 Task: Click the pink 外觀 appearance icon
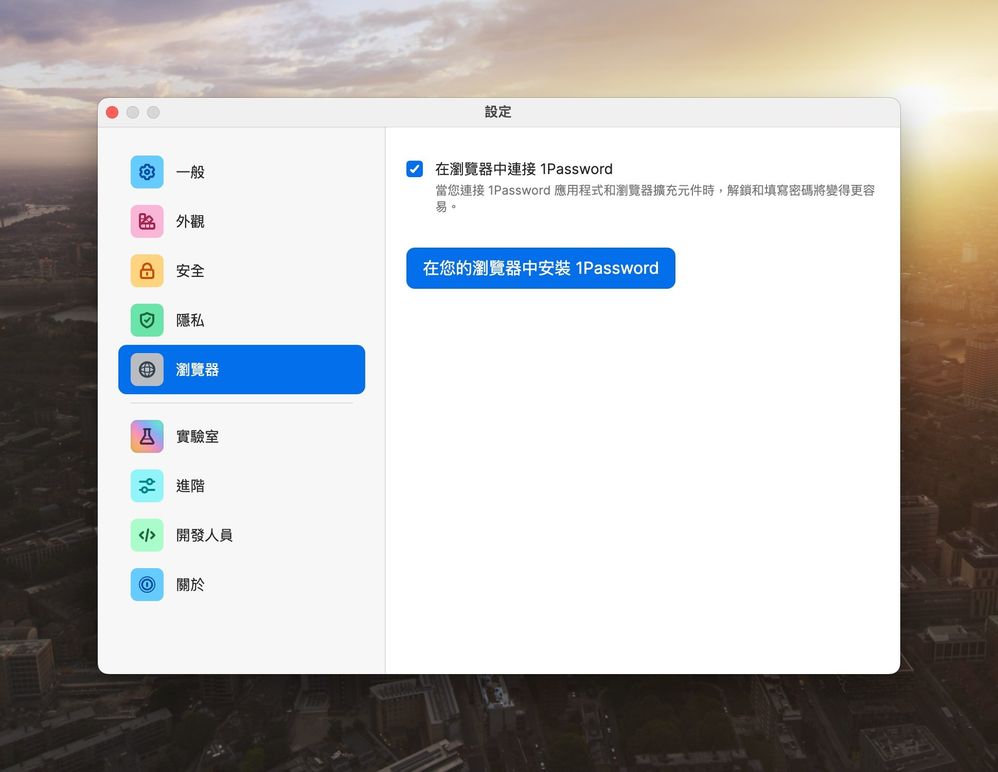147,221
